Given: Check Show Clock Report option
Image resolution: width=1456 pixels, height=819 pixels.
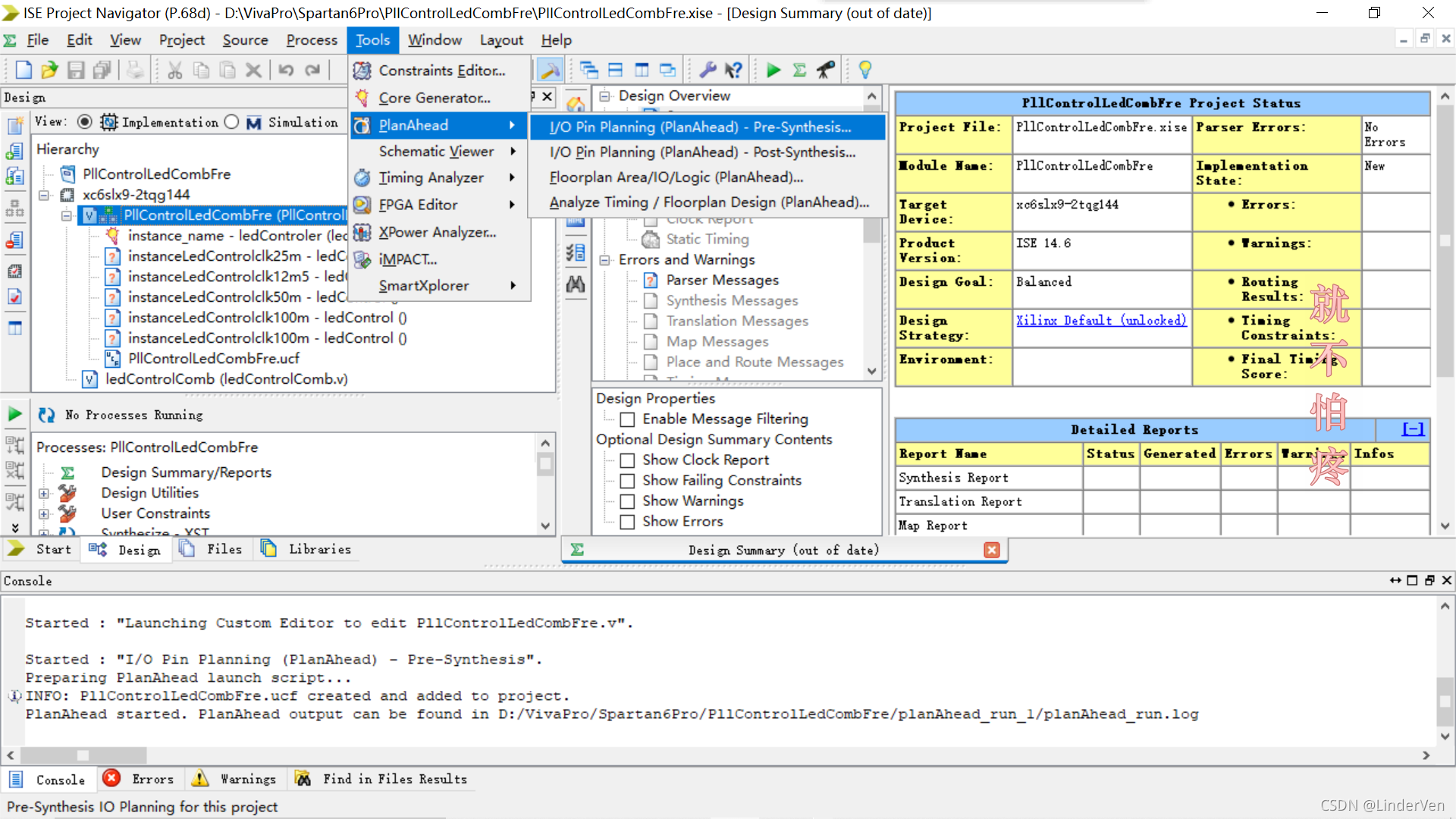Looking at the screenshot, I should click(627, 460).
